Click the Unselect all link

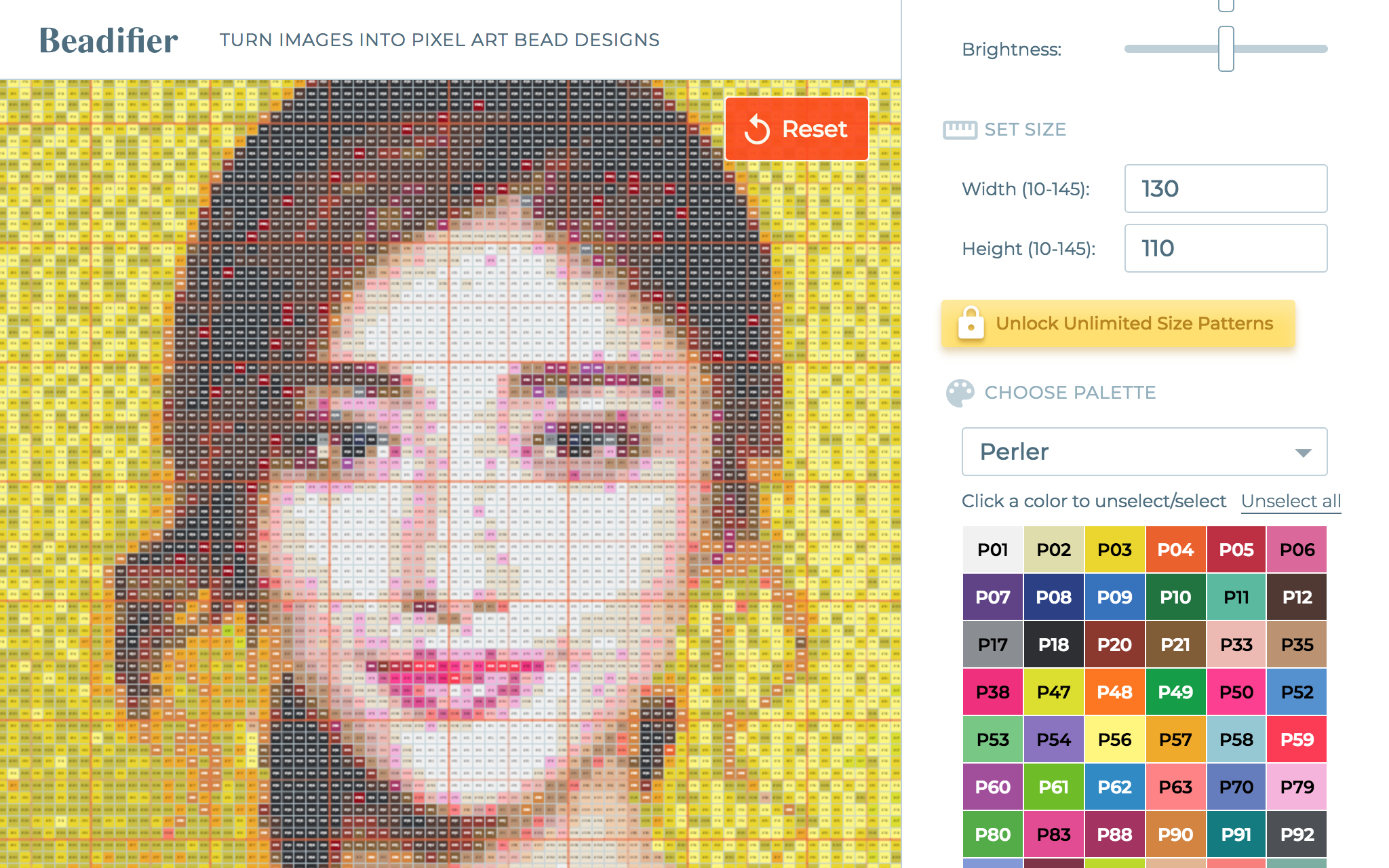click(1291, 501)
